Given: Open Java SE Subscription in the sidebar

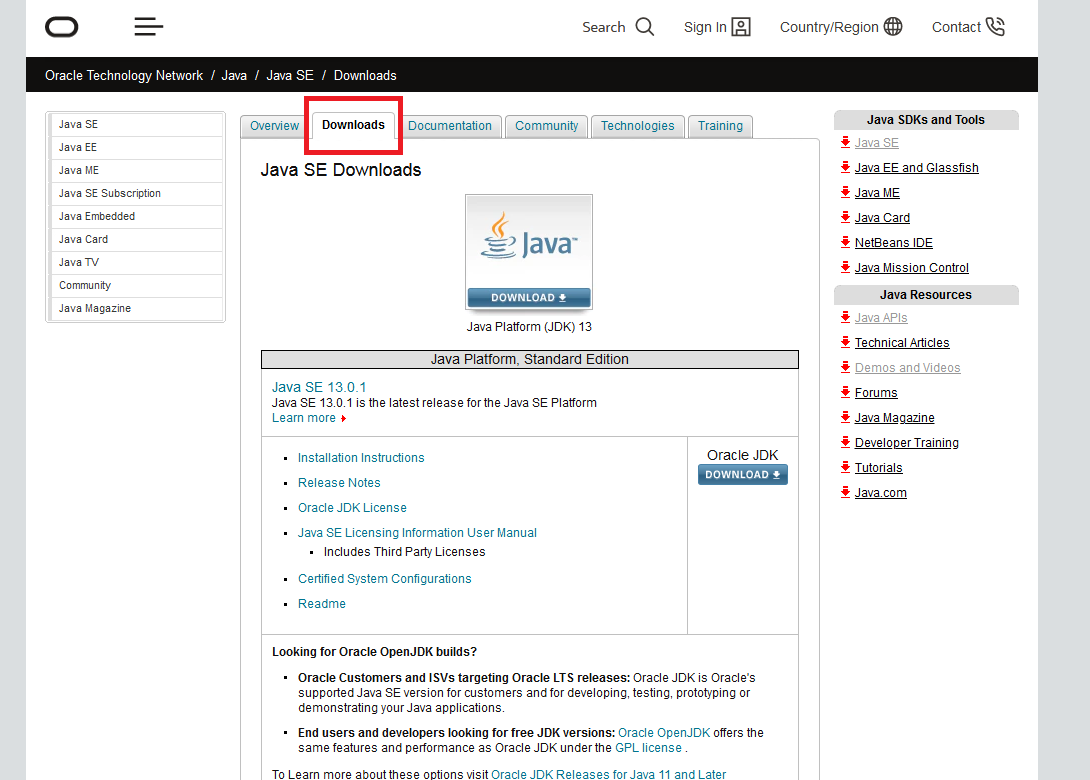Looking at the screenshot, I should [x=137, y=193].
